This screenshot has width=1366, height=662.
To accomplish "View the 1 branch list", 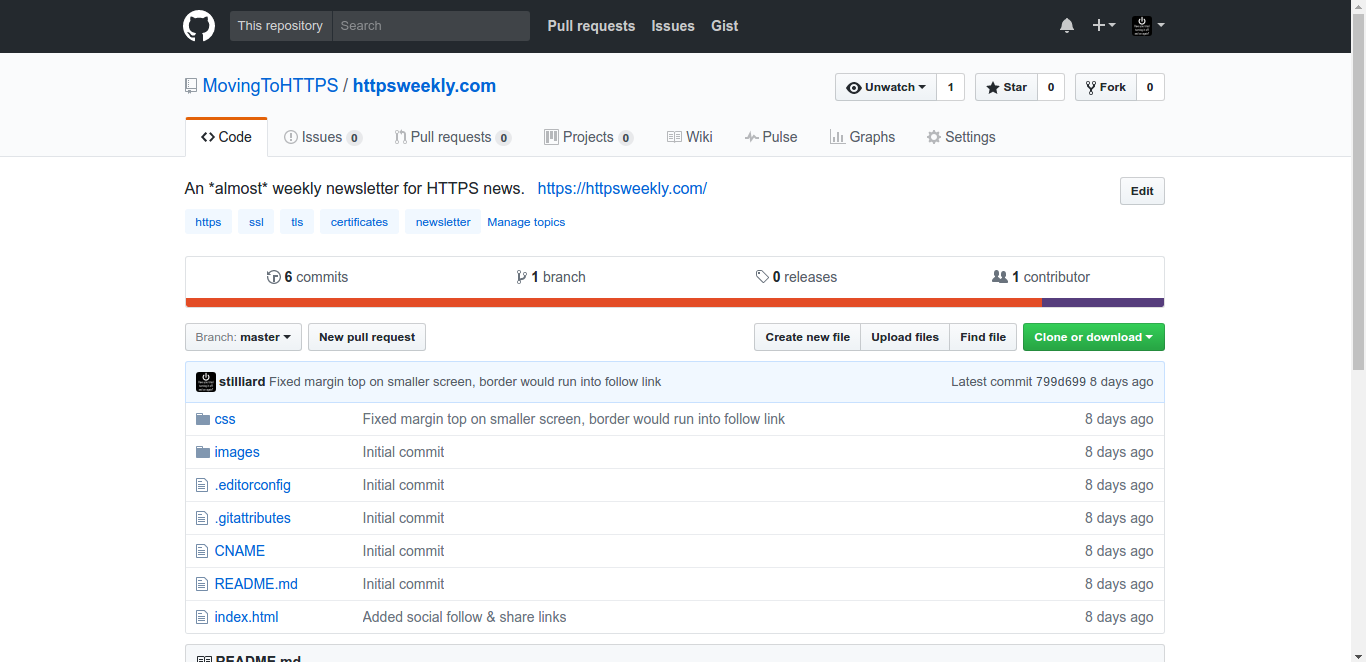I will 551,277.
